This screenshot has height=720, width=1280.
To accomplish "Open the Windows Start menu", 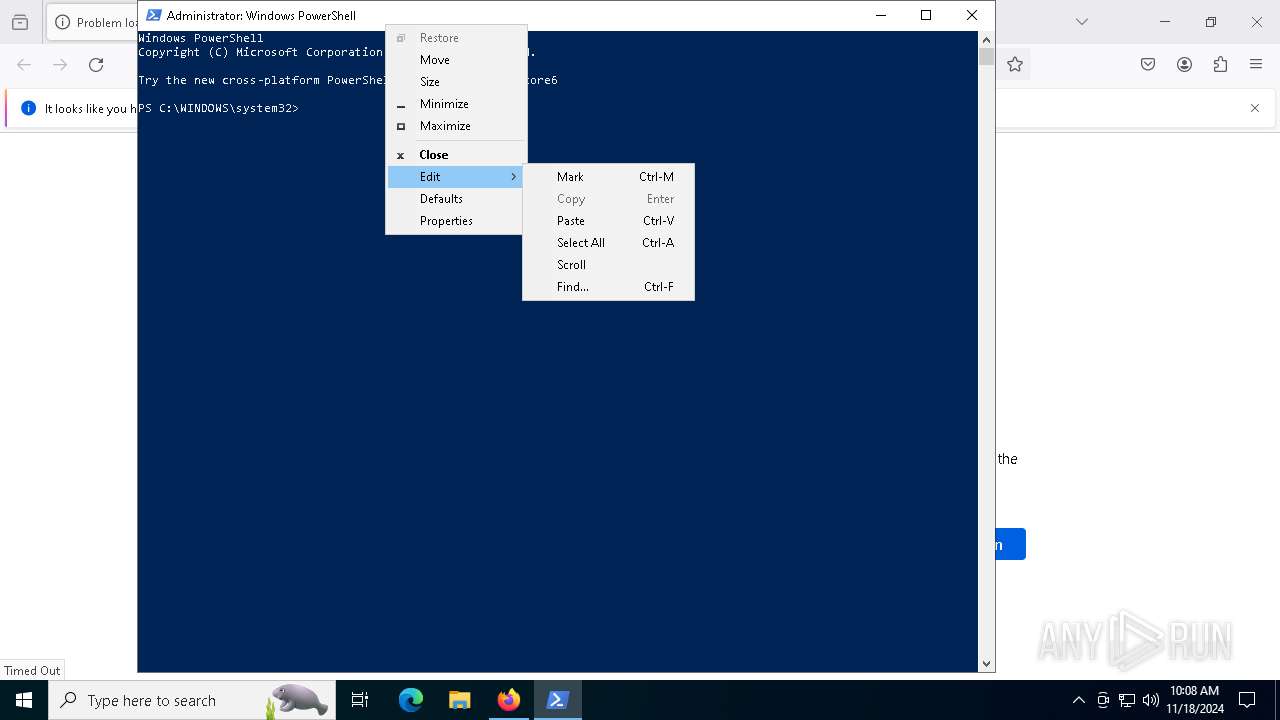I will (x=24, y=700).
